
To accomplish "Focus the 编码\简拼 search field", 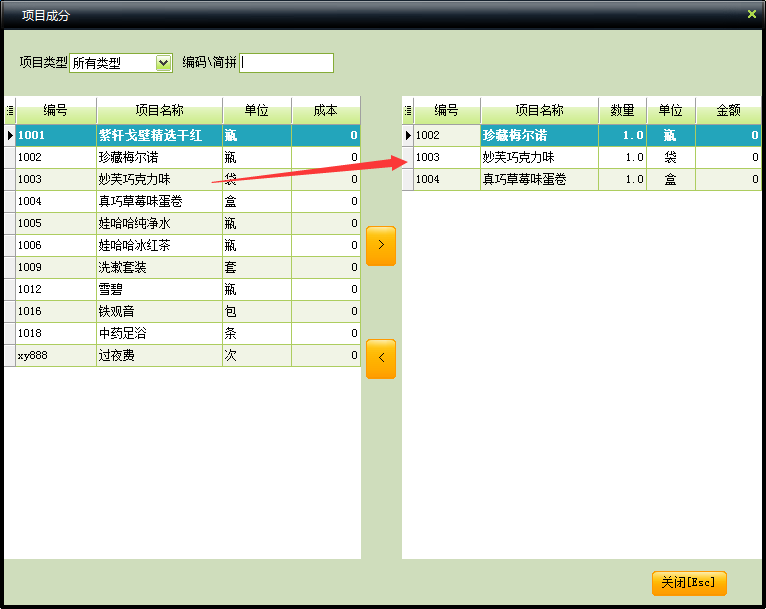I will pyautogui.click(x=286, y=63).
